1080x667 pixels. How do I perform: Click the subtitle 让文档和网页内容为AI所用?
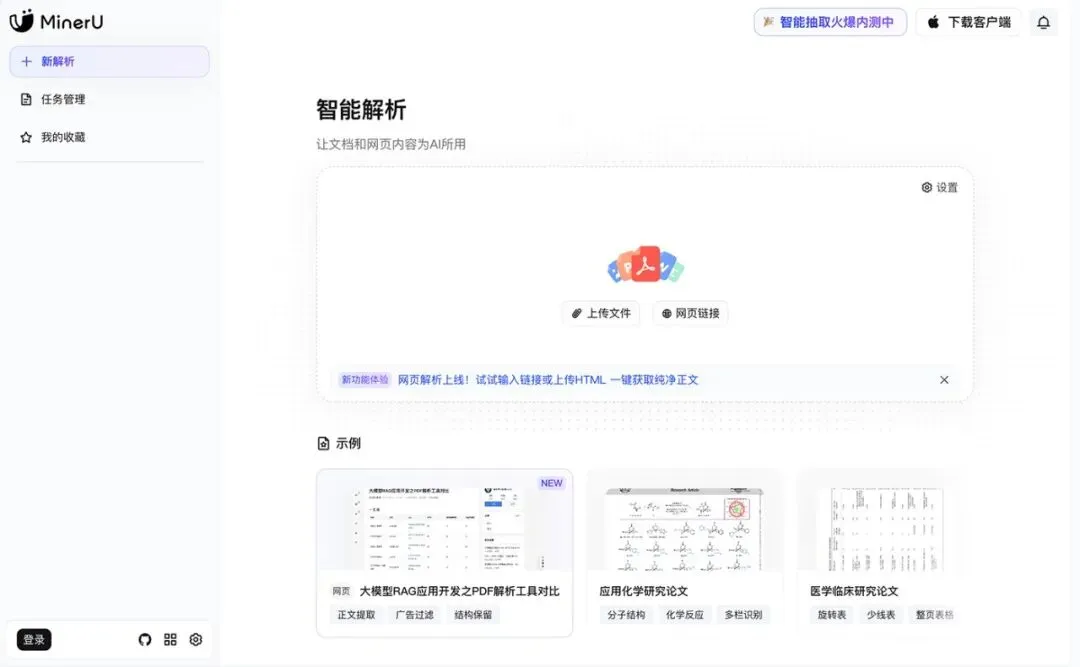(391, 144)
